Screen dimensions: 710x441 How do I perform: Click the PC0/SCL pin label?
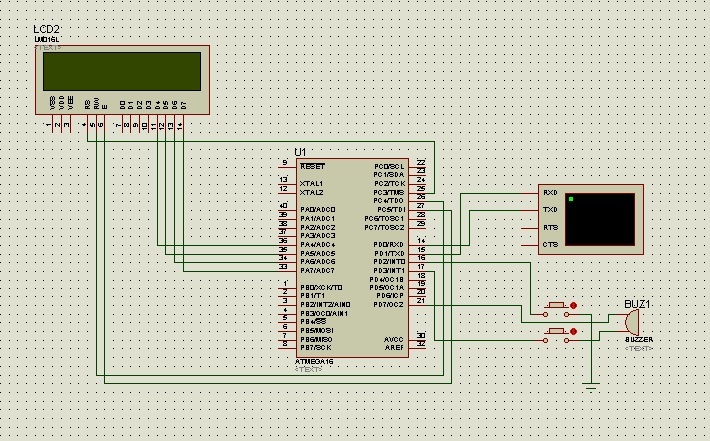click(389, 167)
